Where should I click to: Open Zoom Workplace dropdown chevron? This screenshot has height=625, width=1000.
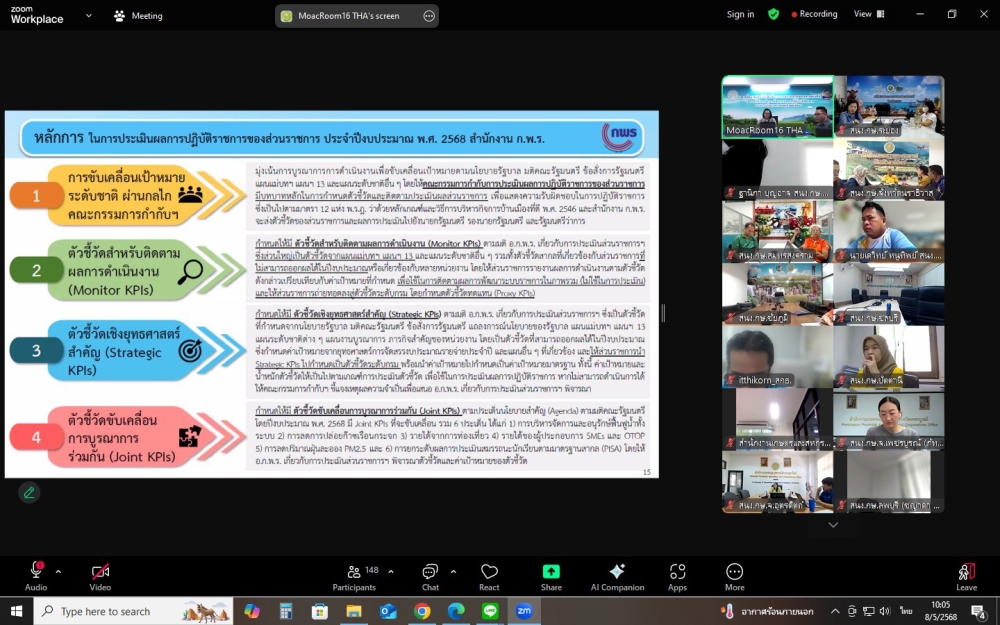(x=89, y=16)
